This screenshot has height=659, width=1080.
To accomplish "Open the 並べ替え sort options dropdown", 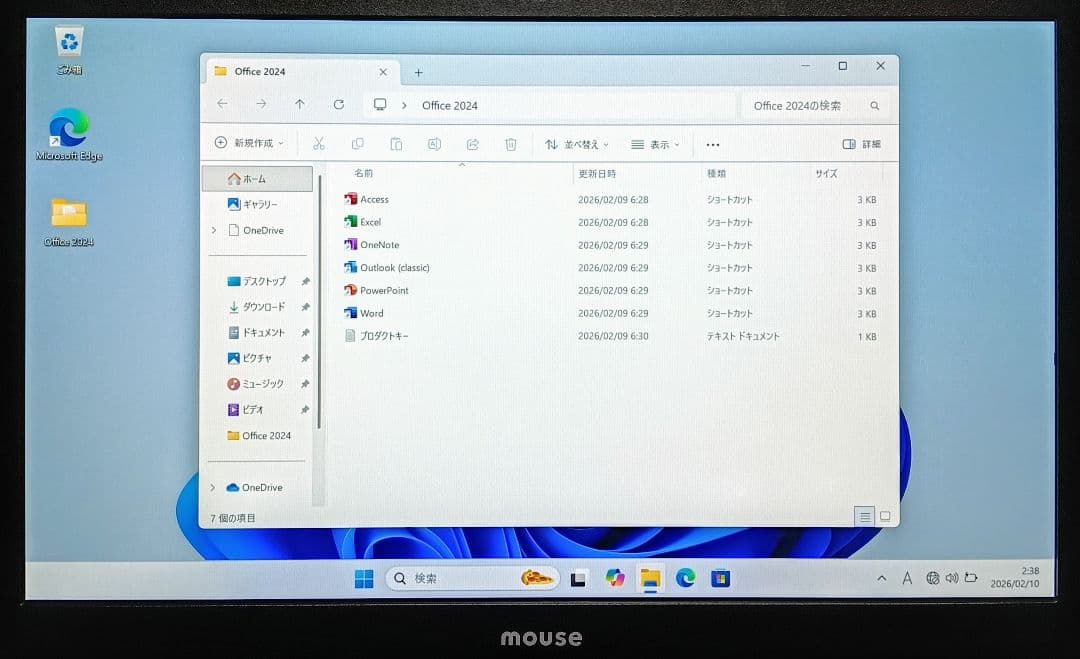I will pos(576,144).
